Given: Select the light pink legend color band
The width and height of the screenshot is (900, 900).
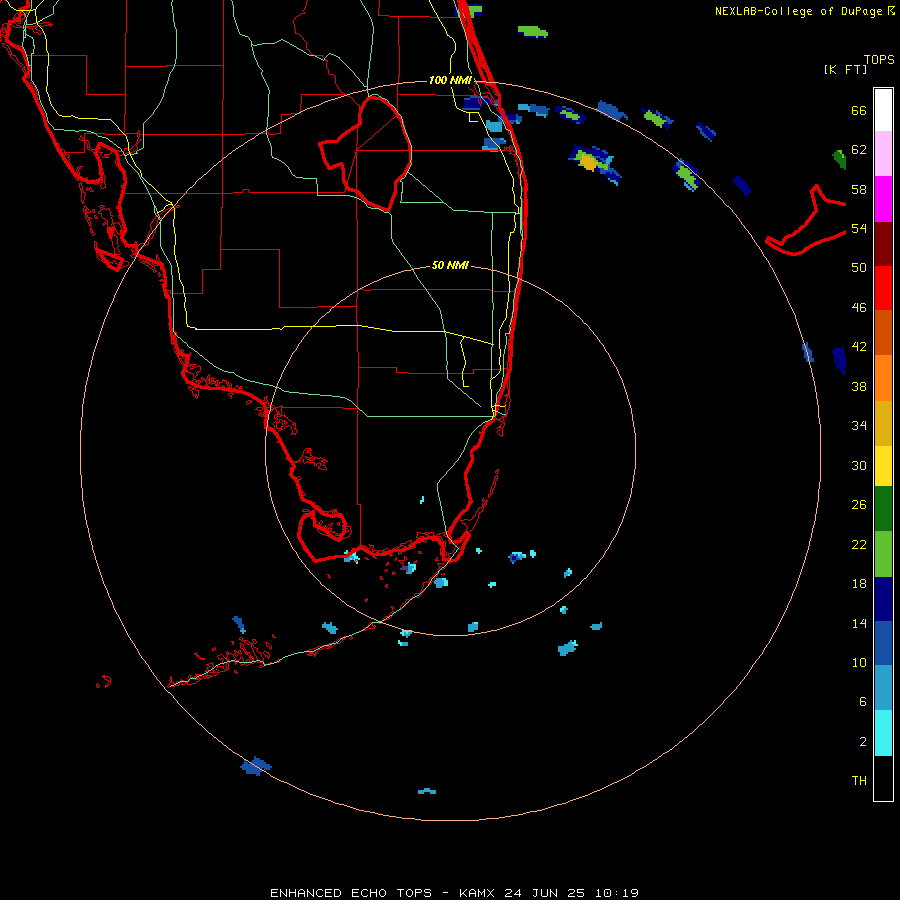Looking at the screenshot, I should tap(883, 153).
